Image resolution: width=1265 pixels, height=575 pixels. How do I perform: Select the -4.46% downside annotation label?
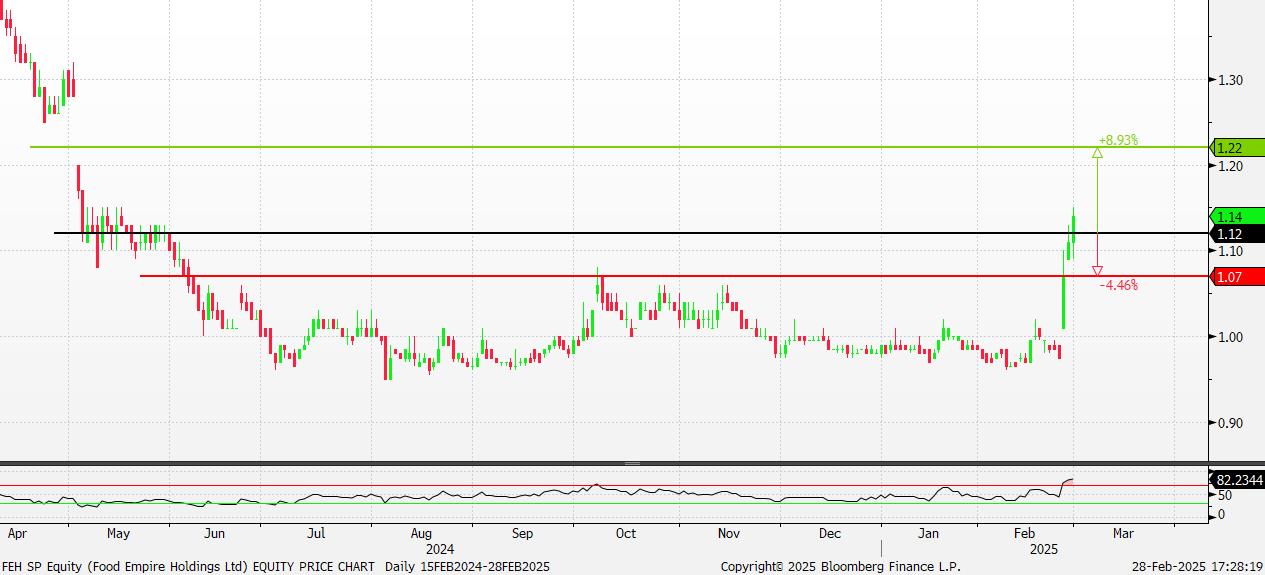point(1119,285)
